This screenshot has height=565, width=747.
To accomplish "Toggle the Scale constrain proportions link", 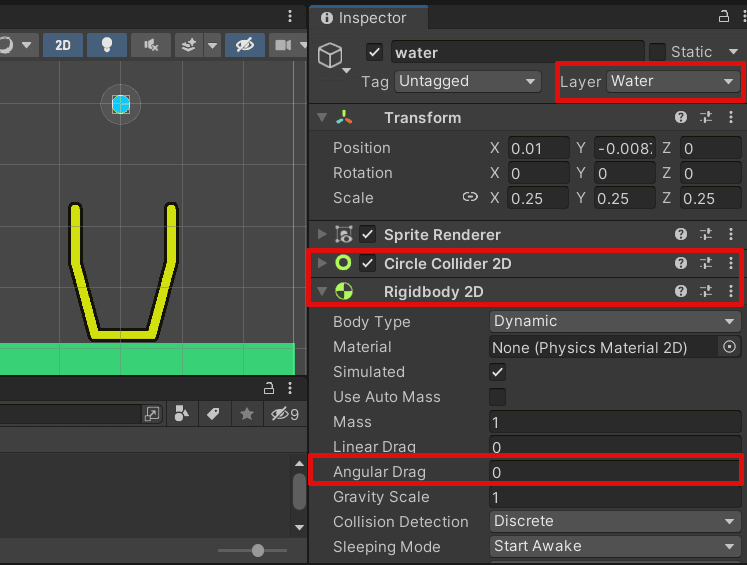I will click(x=470, y=197).
